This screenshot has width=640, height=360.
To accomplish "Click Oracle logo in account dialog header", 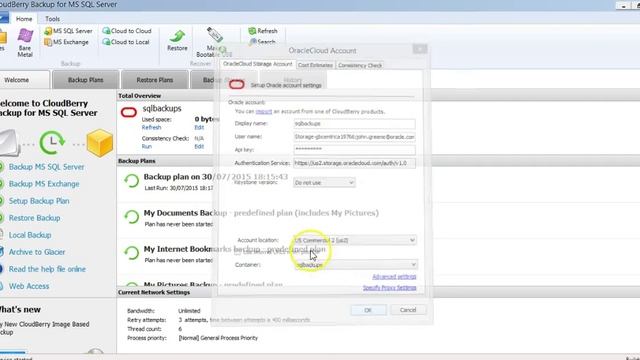I will 237,84.
